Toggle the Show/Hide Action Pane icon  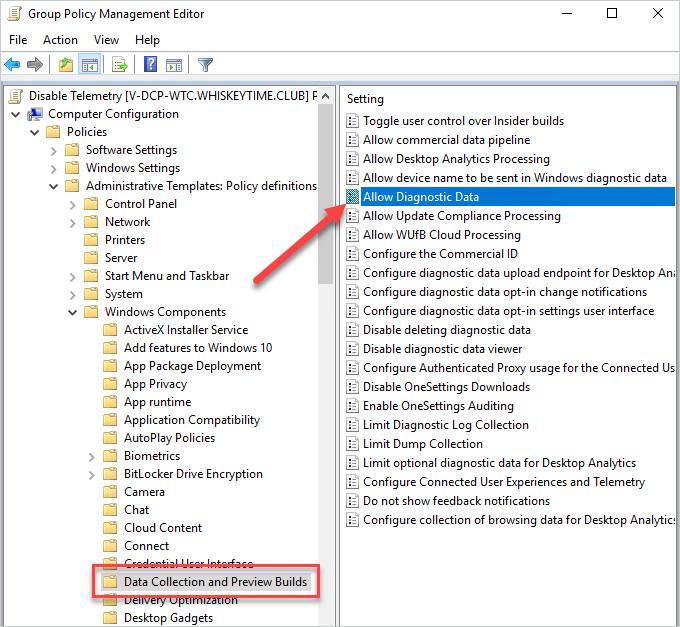click(x=174, y=65)
